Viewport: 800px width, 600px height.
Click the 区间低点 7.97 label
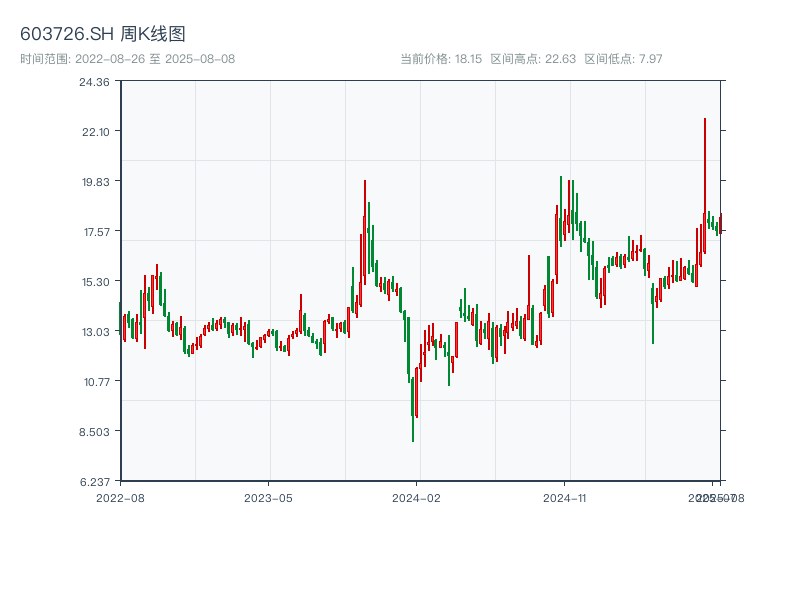click(x=623, y=59)
